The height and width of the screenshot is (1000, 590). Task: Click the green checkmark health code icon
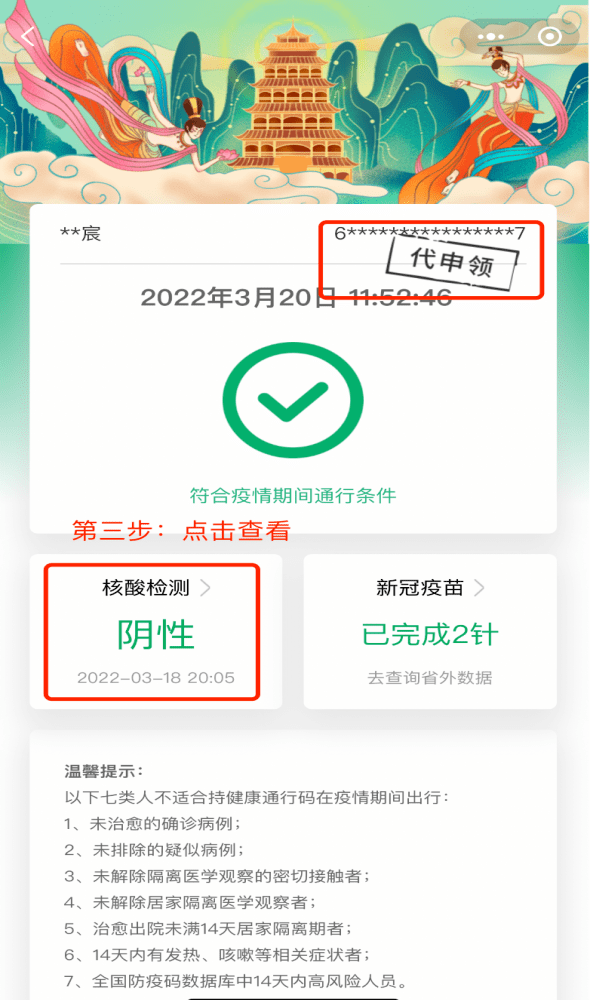click(x=293, y=400)
